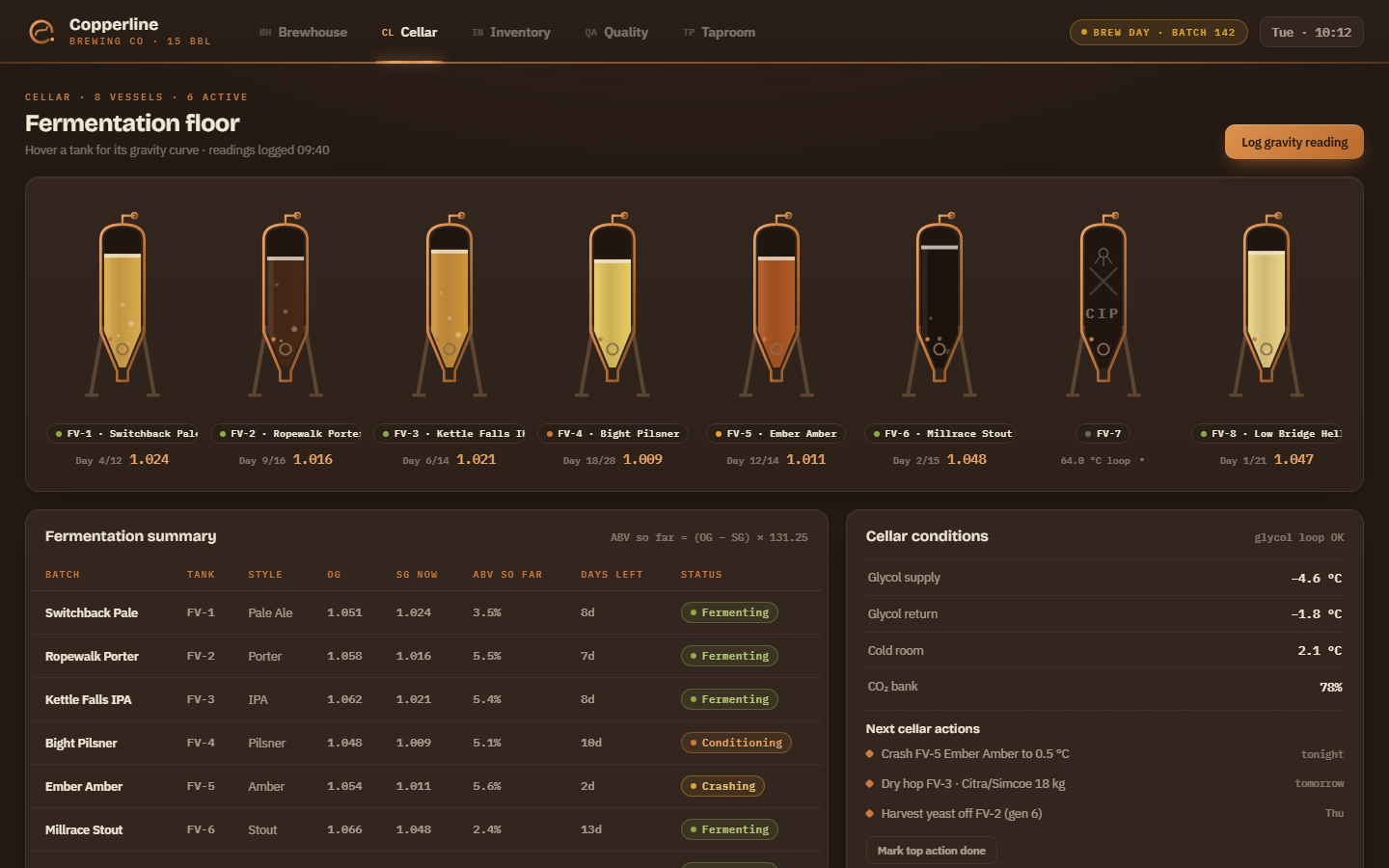
Task: Click the SG NOW column header
Action: [x=417, y=575]
